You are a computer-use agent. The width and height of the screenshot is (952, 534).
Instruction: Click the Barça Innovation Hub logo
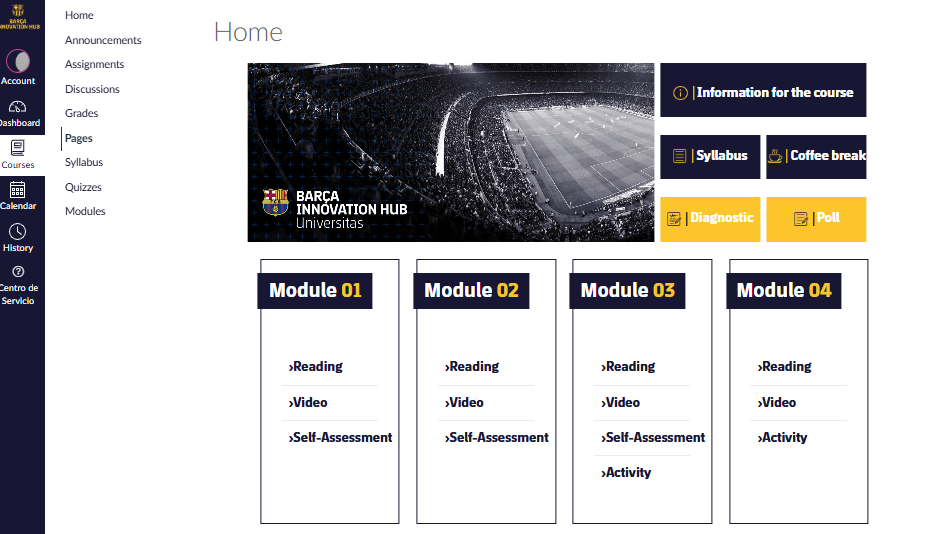pyautogui.click(x=18, y=16)
